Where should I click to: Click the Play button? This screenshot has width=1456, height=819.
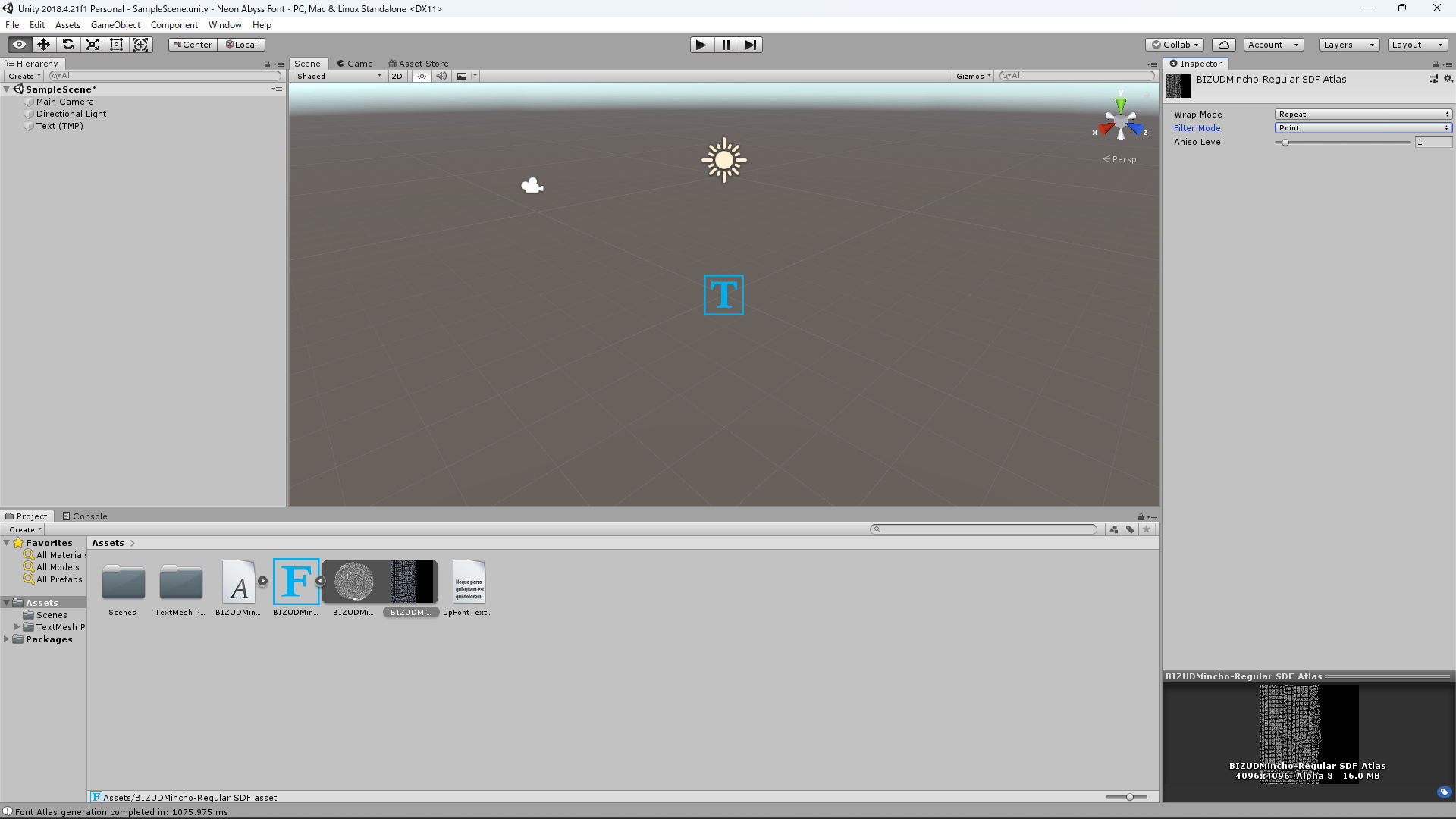[x=701, y=45]
